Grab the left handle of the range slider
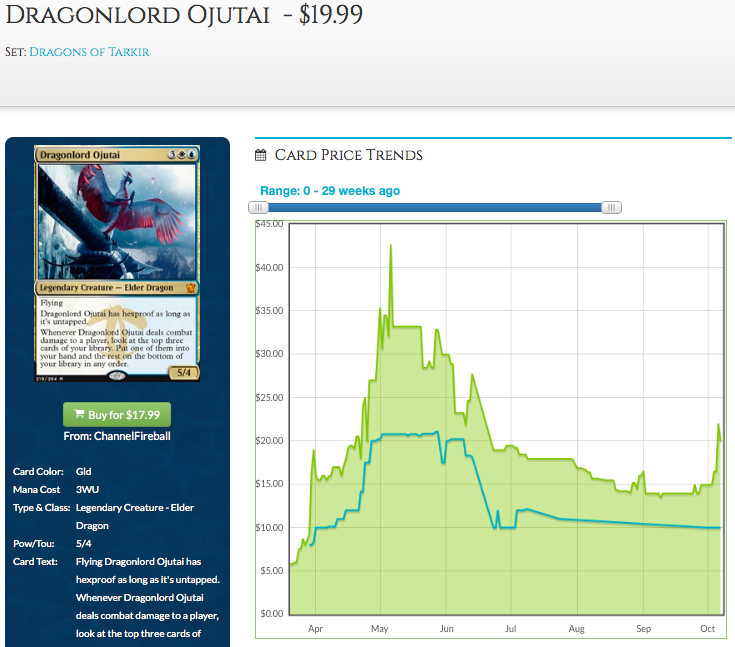This screenshot has width=735, height=647. tap(258, 207)
